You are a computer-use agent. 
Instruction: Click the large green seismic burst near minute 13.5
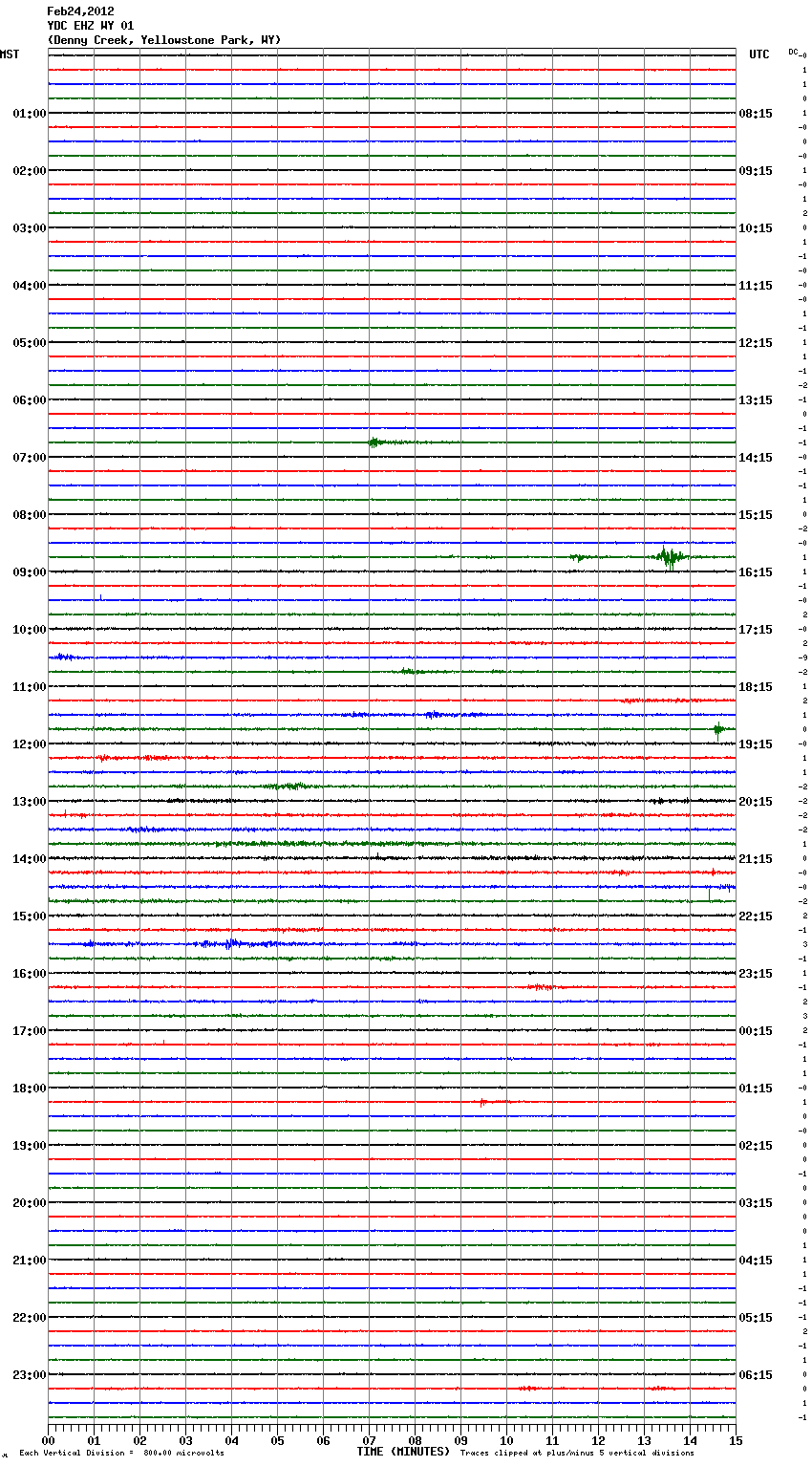pyautogui.click(x=671, y=556)
